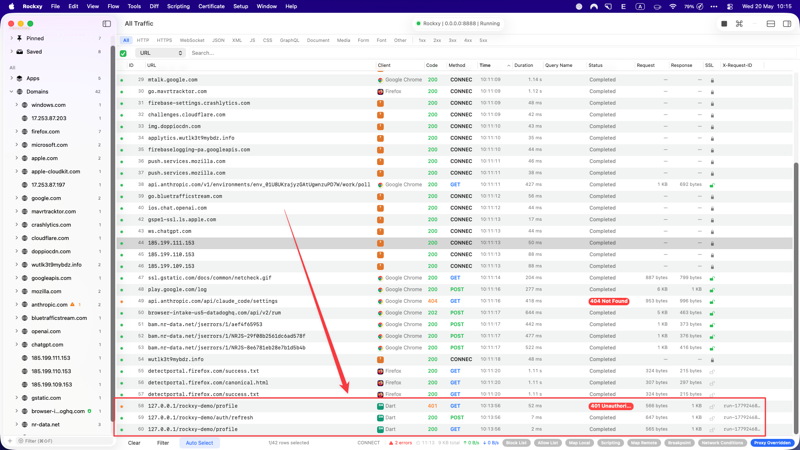Select the WebSocket filter tab
This screenshot has width=800, height=450.
[x=192, y=40]
